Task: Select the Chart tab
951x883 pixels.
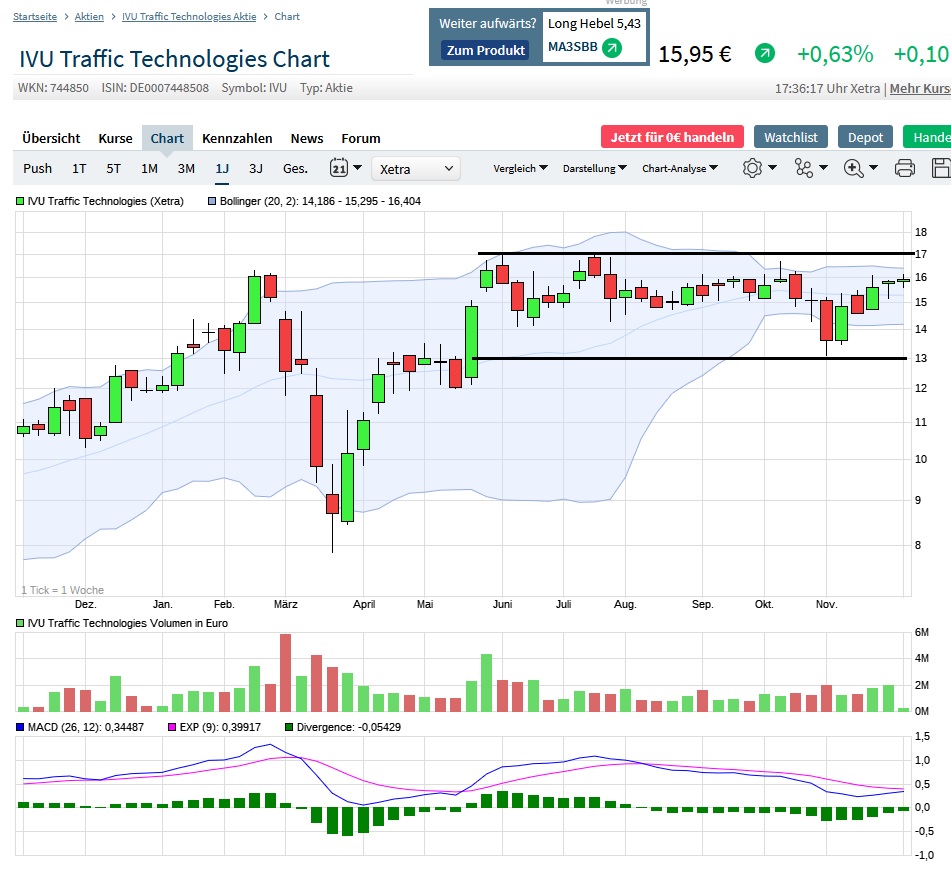Action: [x=167, y=138]
